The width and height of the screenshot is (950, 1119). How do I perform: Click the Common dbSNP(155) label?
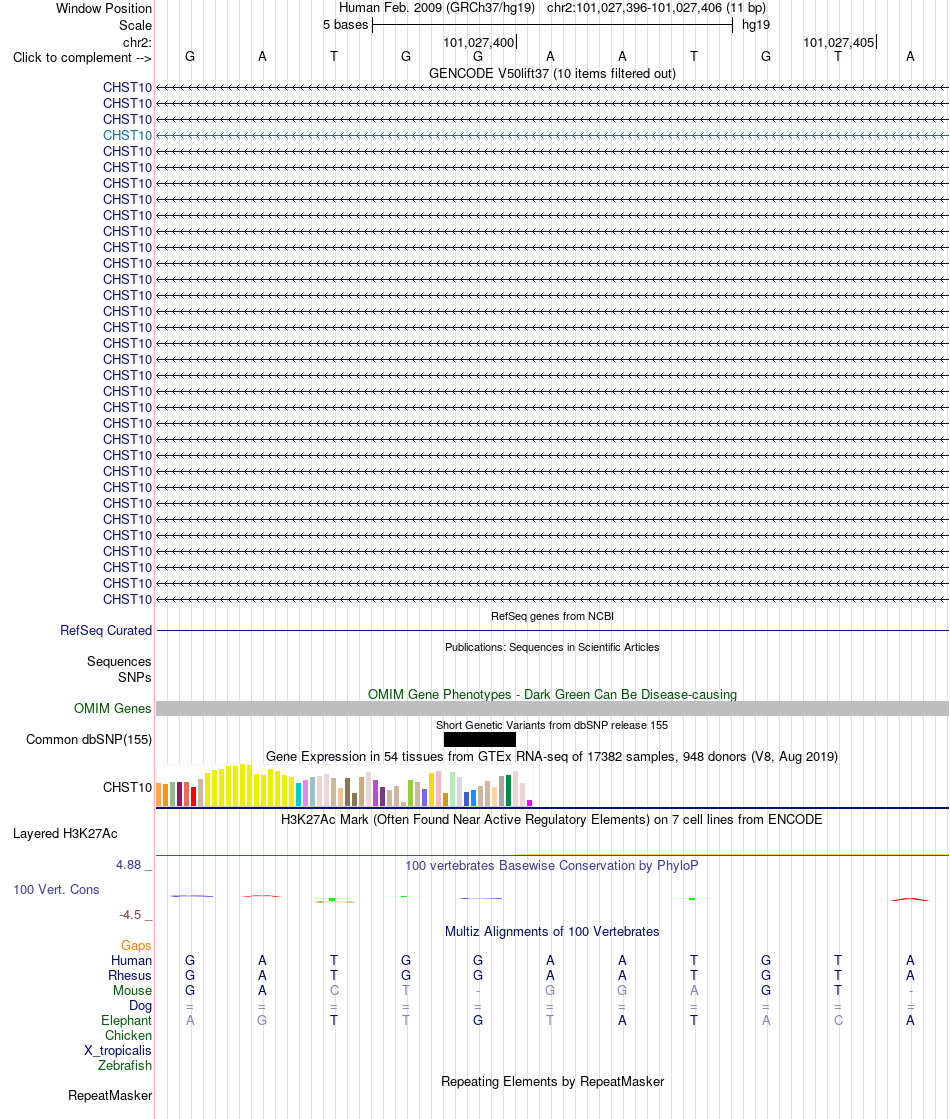[89, 740]
